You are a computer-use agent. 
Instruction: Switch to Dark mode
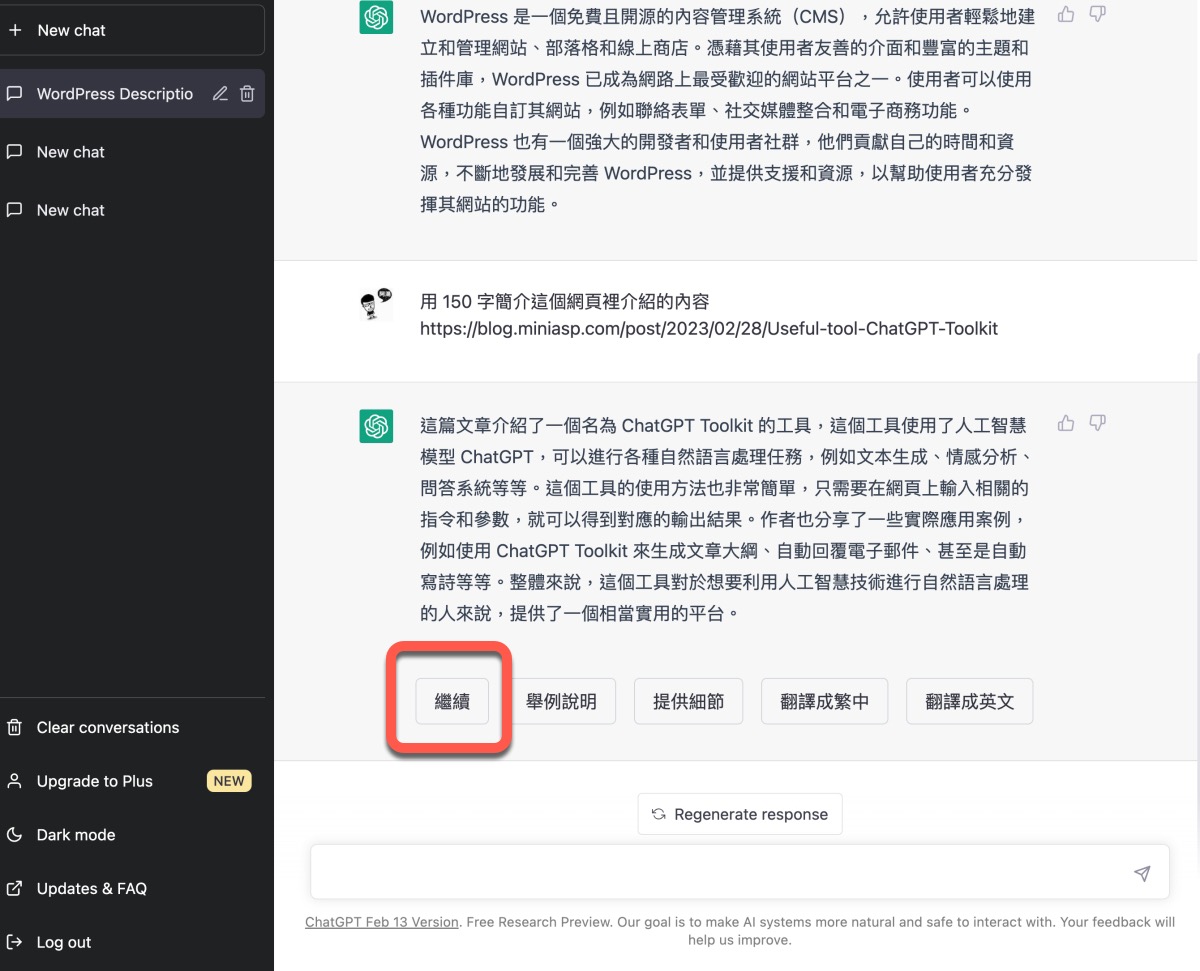pyautogui.click(x=132, y=834)
